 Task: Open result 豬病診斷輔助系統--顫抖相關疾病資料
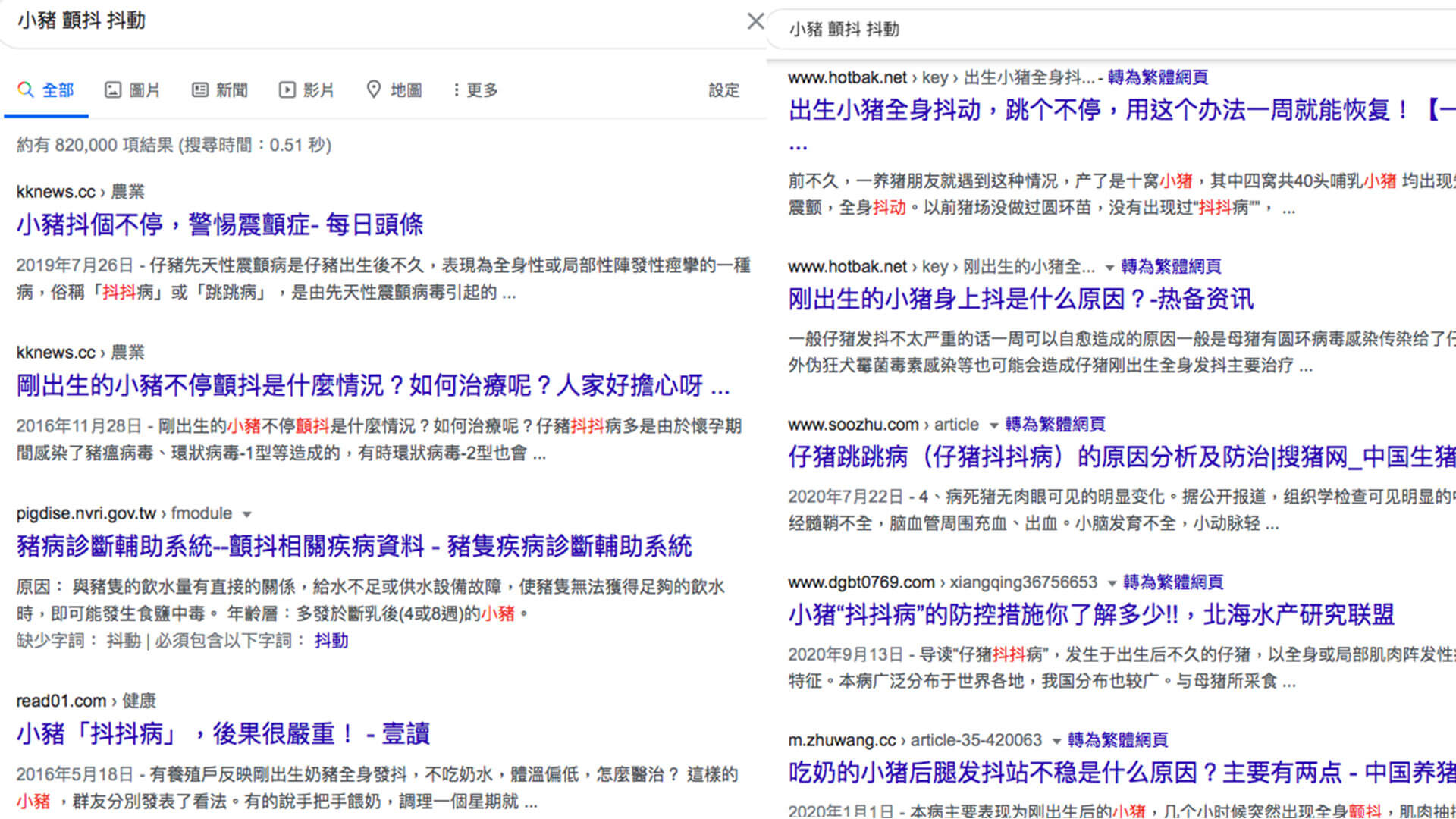point(354,546)
